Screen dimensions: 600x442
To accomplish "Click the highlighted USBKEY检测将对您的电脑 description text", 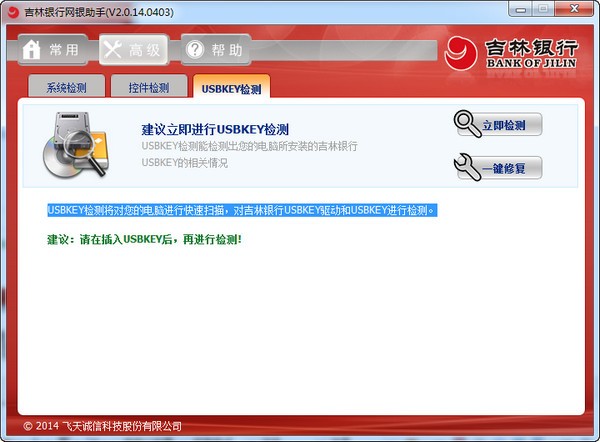I will 242,210.
